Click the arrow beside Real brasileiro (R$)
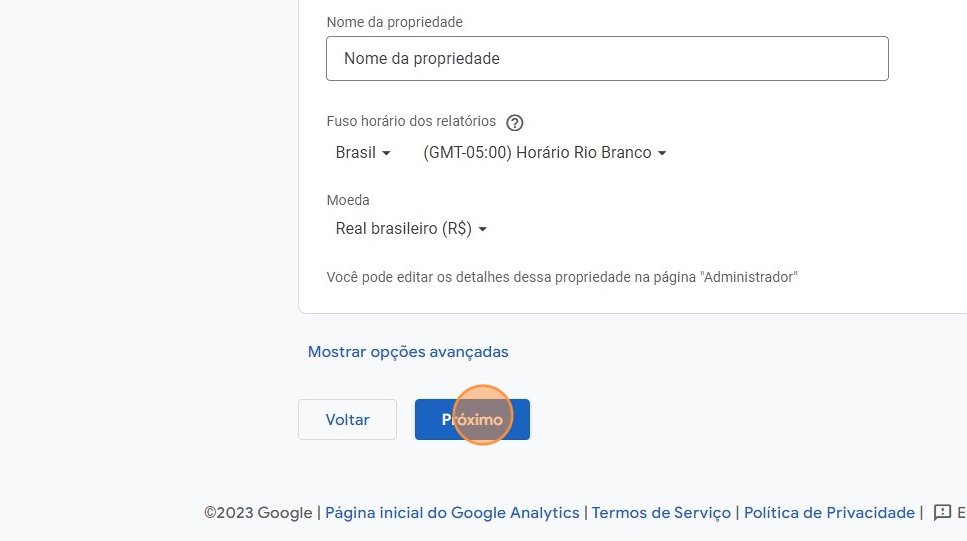This screenshot has height=541, width=967. tap(483, 230)
